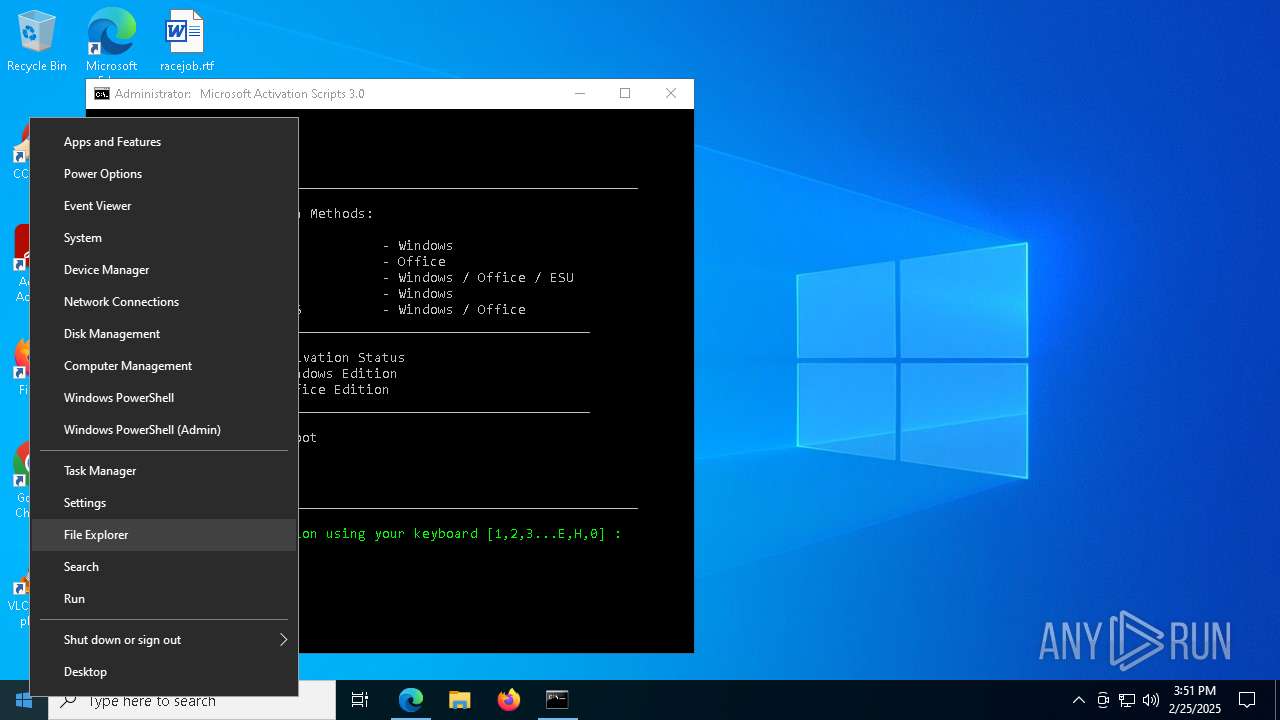The image size is (1280, 720).
Task: Click the green keyboard prompt text
Action: coord(458,534)
